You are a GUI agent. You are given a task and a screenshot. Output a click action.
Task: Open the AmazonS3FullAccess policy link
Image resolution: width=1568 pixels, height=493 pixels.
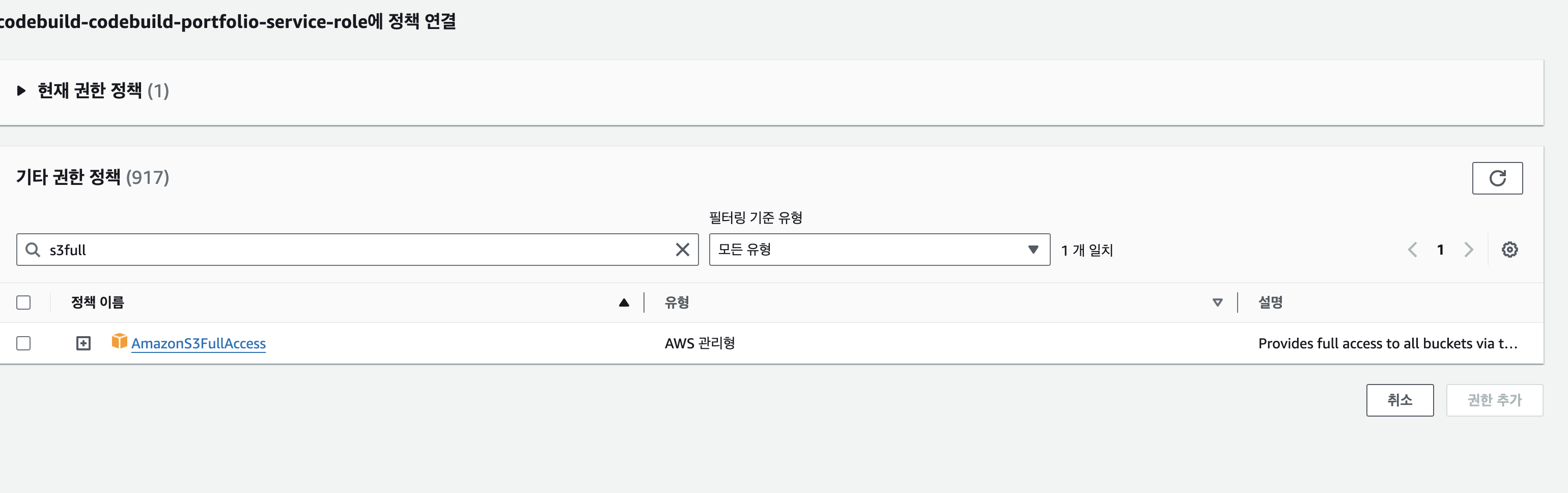[x=199, y=343]
